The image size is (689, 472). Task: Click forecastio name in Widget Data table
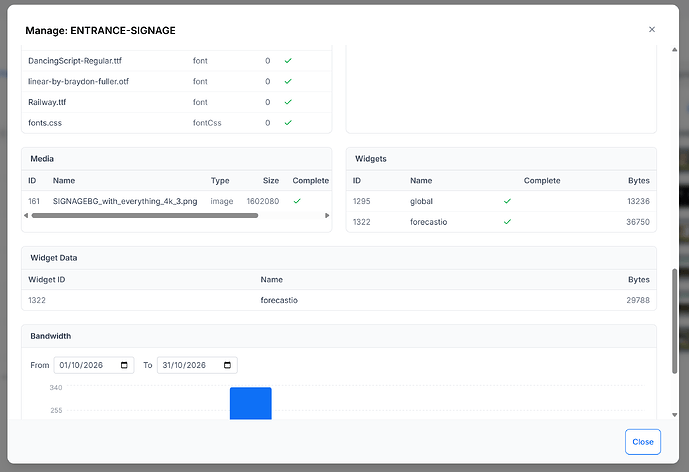pyautogui.click(x=279, y=300)
